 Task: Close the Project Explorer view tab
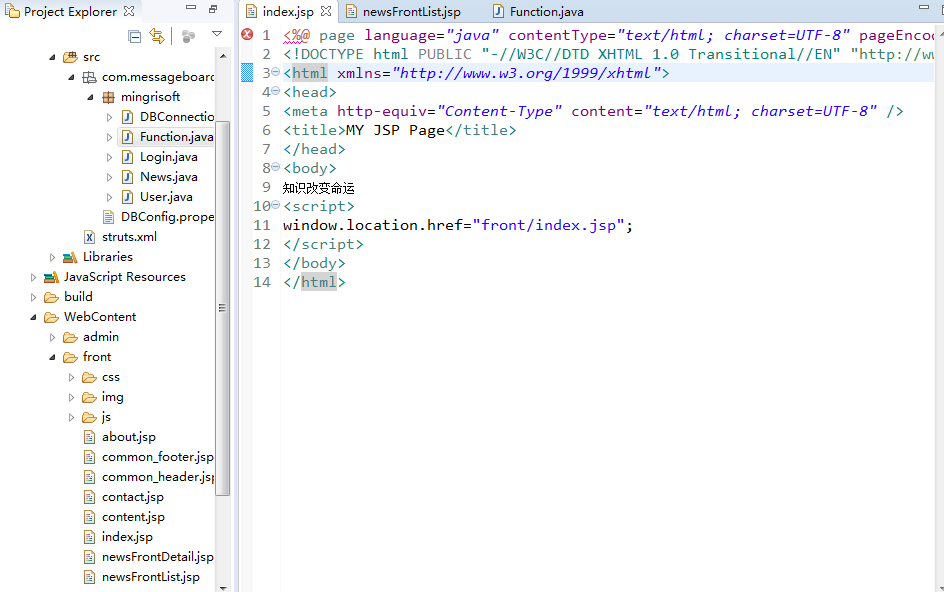point(129,11)
